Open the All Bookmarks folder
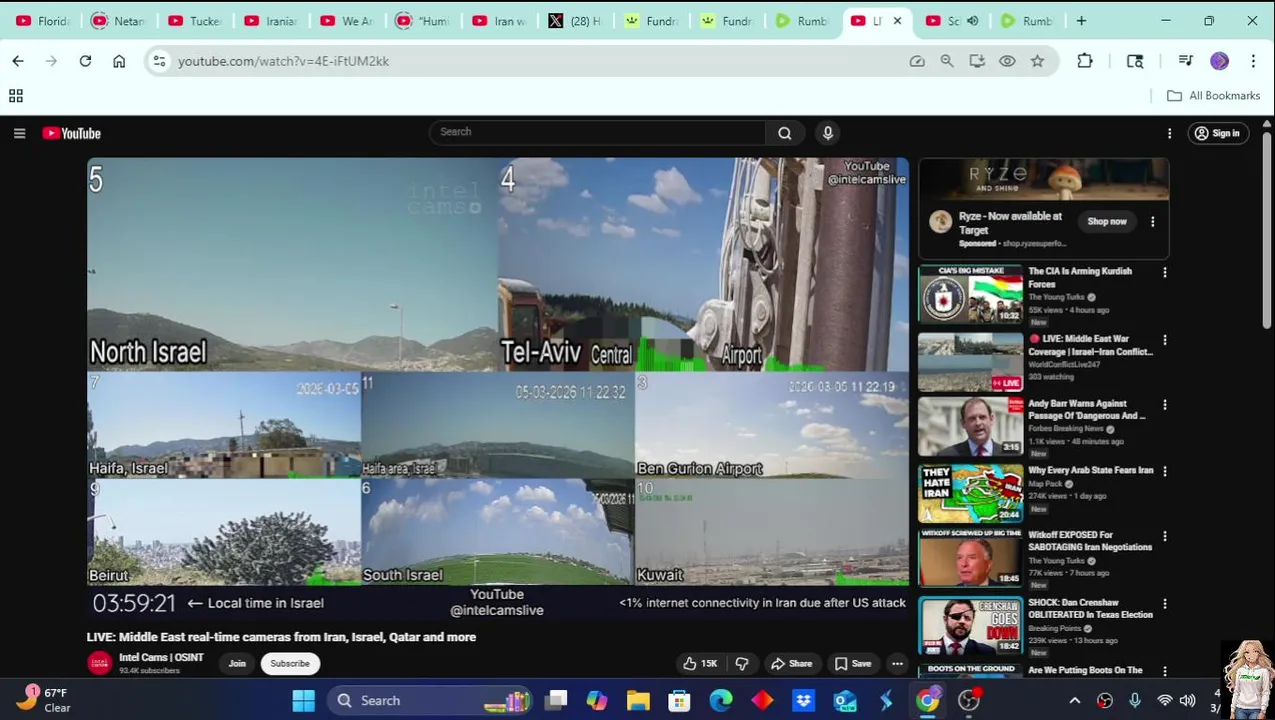 (x=1213, y=96)
